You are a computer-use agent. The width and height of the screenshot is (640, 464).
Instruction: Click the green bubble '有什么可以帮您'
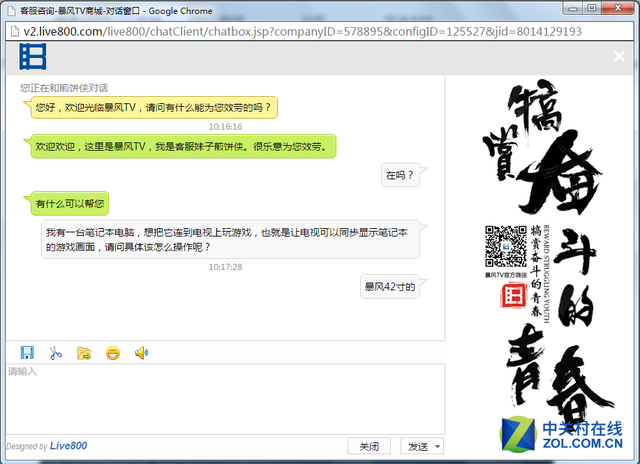(70, 203)
